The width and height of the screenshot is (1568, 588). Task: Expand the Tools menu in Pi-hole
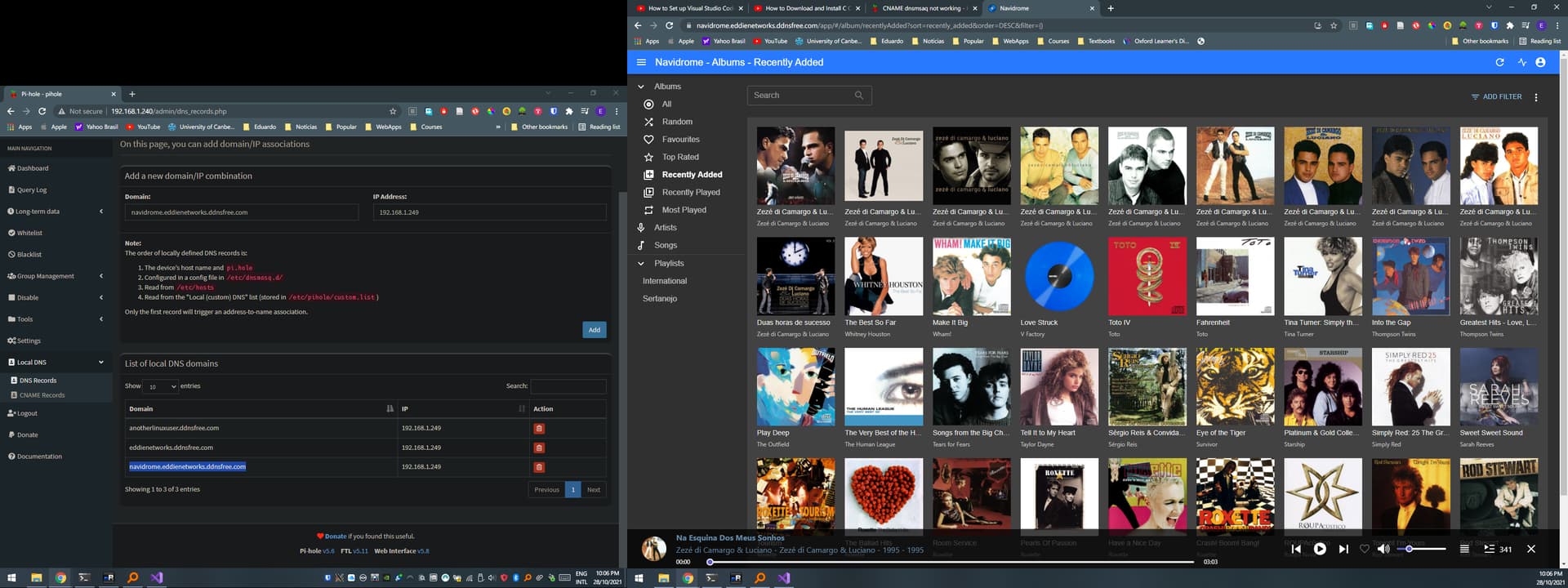click(56, 319)
